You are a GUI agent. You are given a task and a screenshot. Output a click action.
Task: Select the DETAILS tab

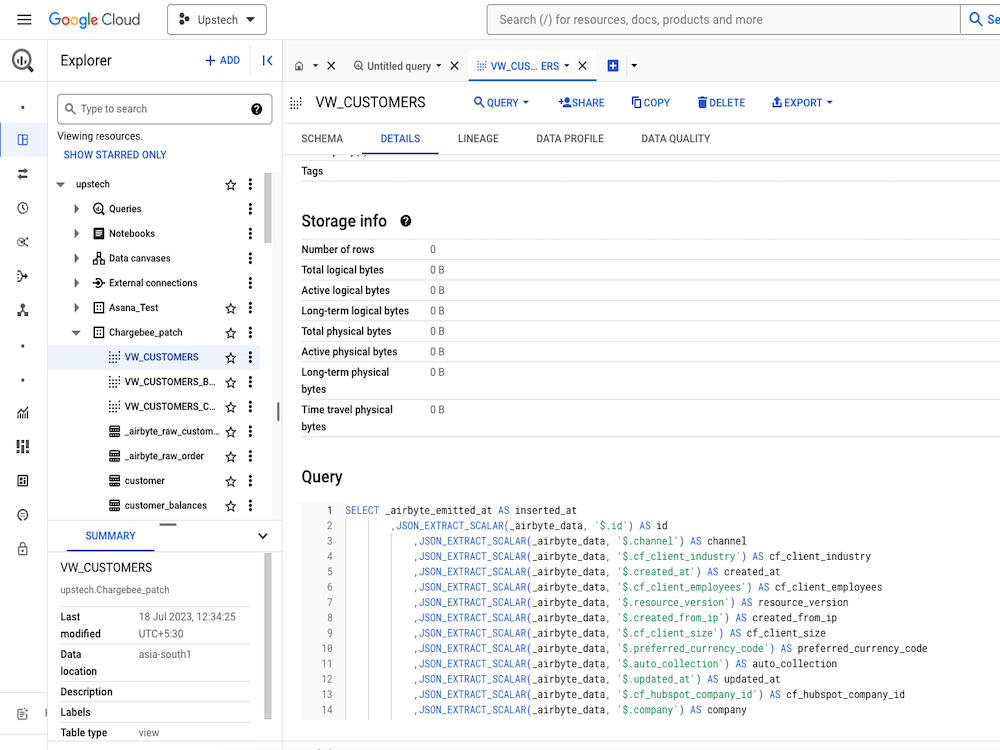401,138
